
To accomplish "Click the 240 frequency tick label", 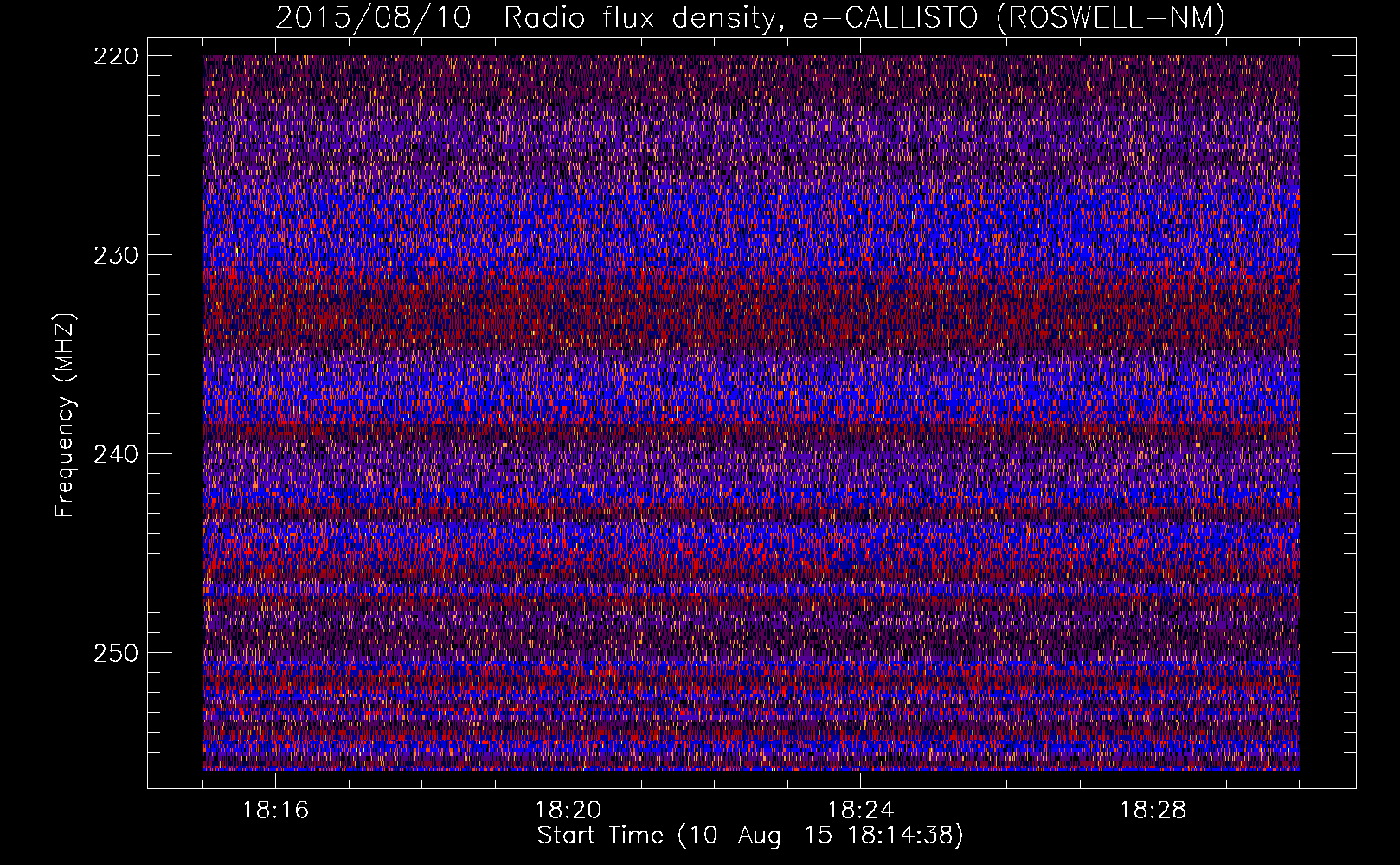I will (115, 454).
